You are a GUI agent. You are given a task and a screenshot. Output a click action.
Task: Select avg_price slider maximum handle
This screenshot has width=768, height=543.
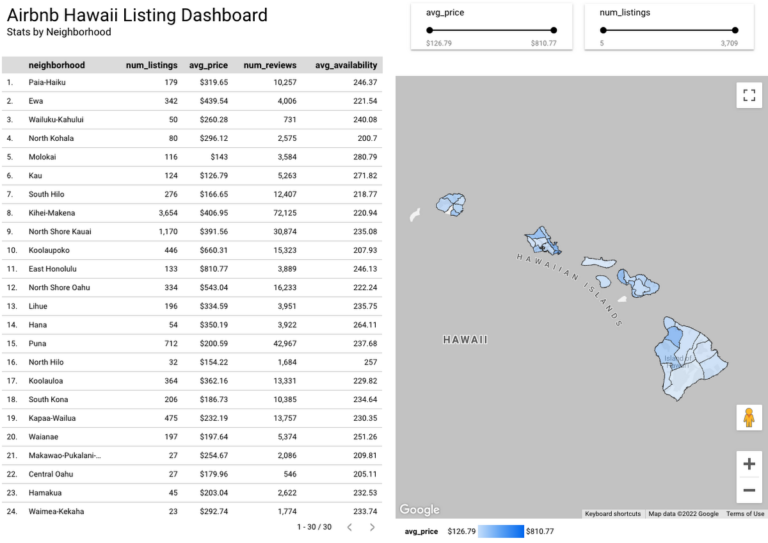pyautogui.click(x=553, y=30)
